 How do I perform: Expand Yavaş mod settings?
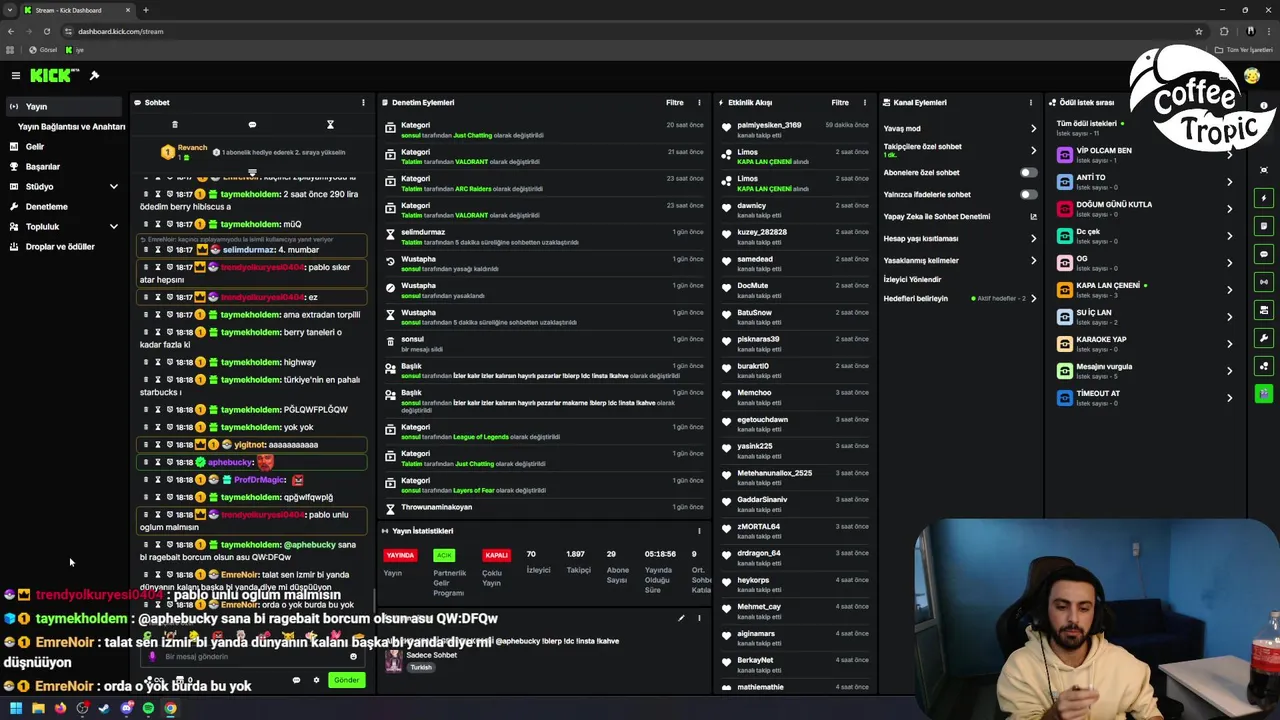point(1033,128)
